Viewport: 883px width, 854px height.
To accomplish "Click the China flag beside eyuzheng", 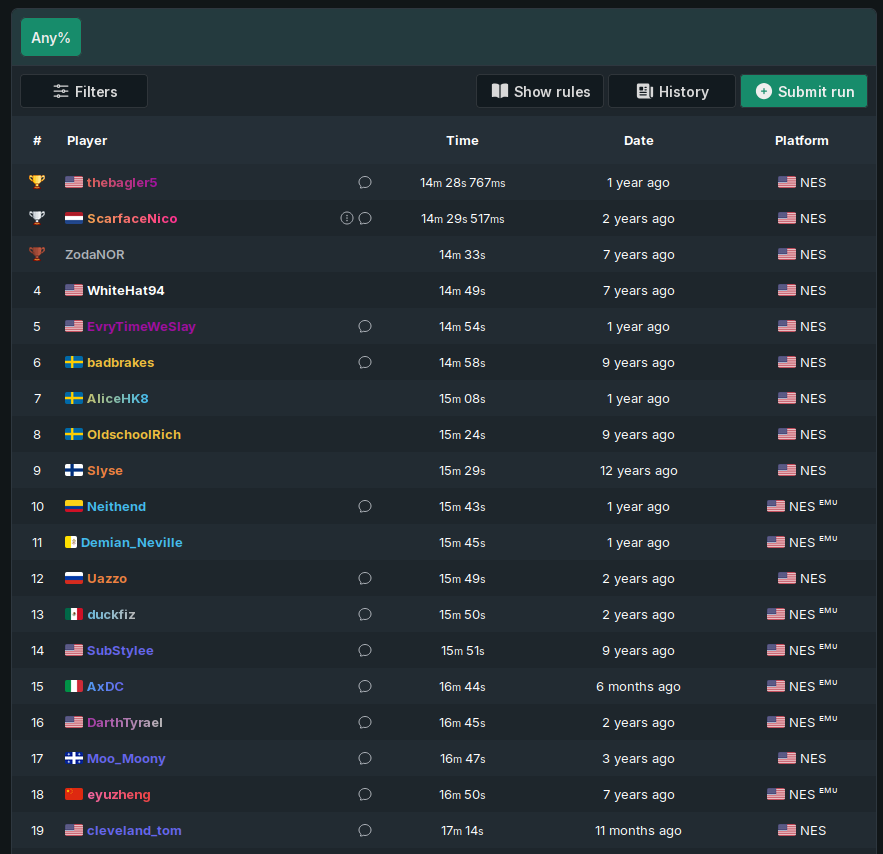I will click(74, 795).
